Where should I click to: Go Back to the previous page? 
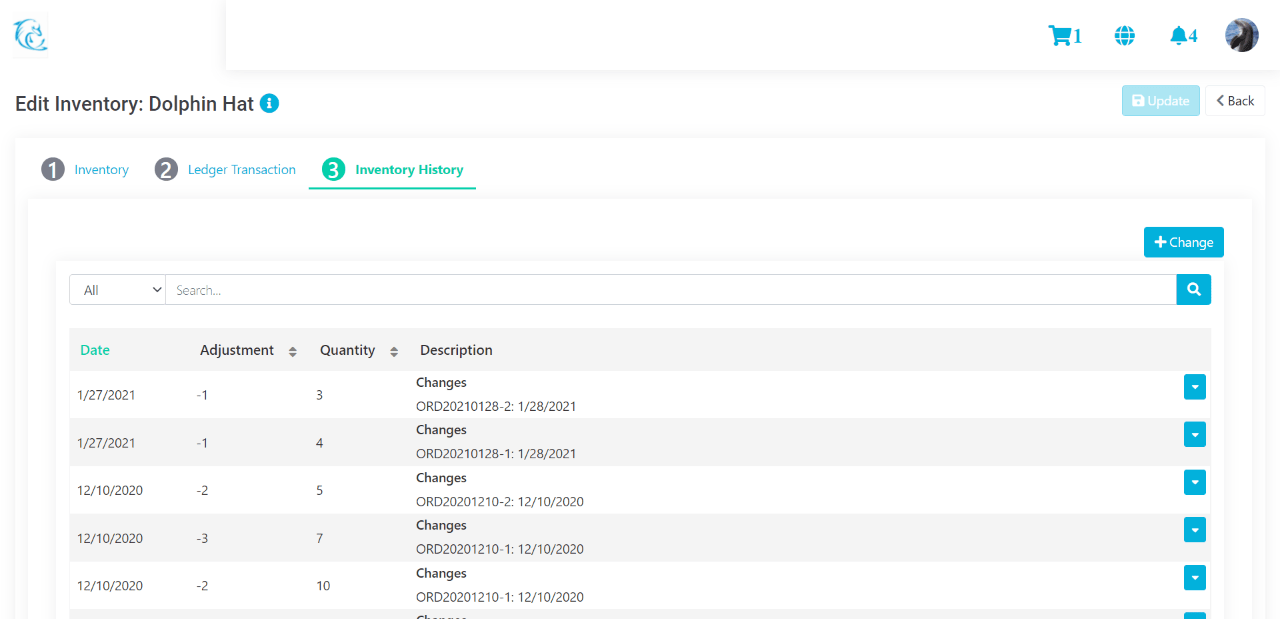point(1235,101)
